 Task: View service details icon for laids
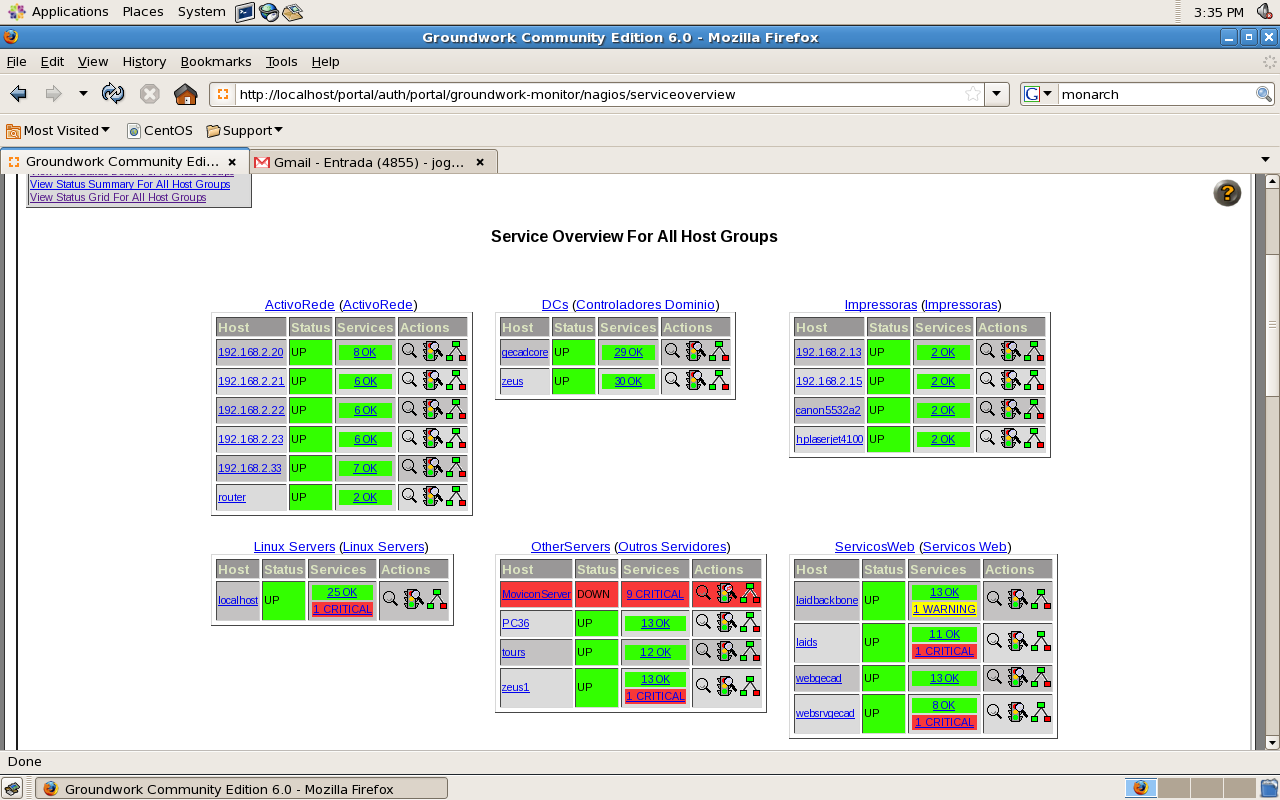click(x=1017, y=641)
